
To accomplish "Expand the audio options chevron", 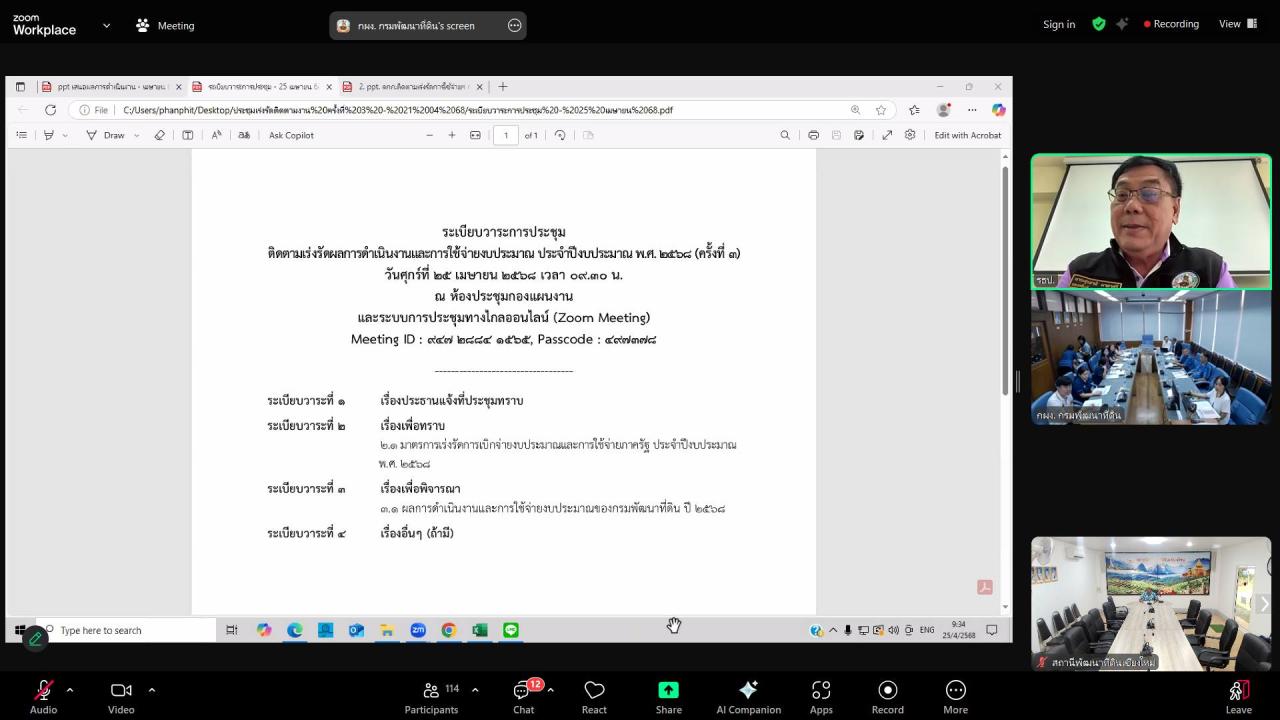I will point(69,688).
